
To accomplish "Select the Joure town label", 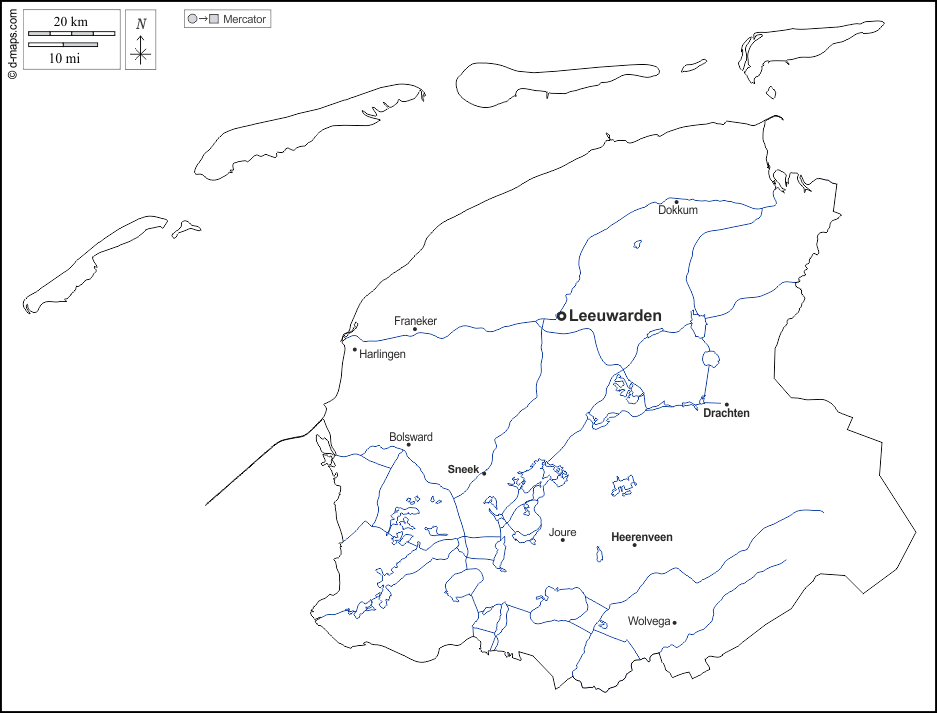I will tap(562, 532).
